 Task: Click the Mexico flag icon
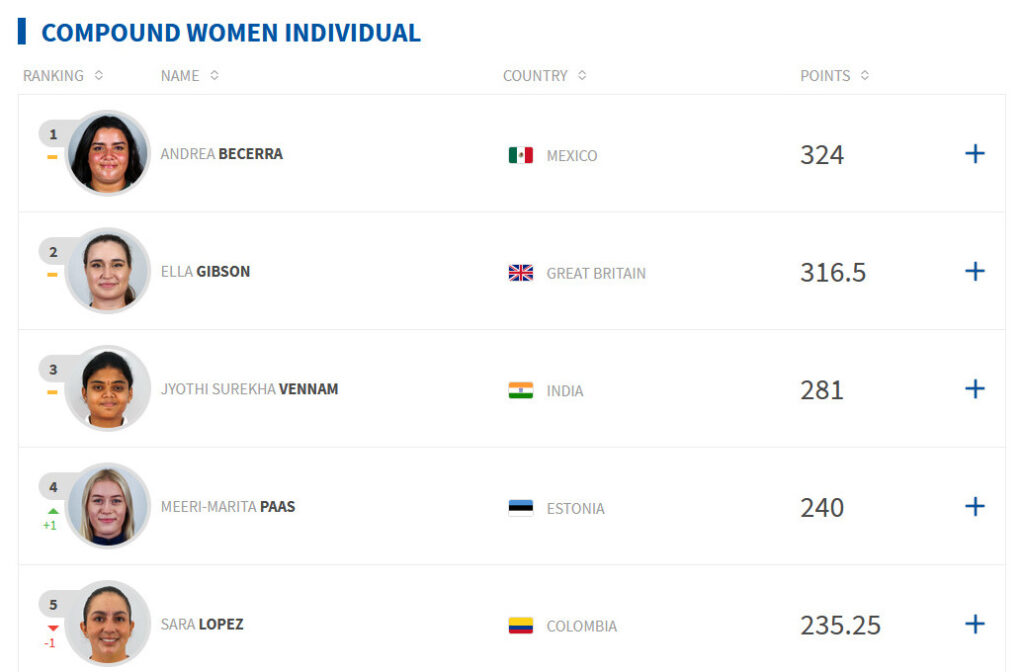coord(520,155)
